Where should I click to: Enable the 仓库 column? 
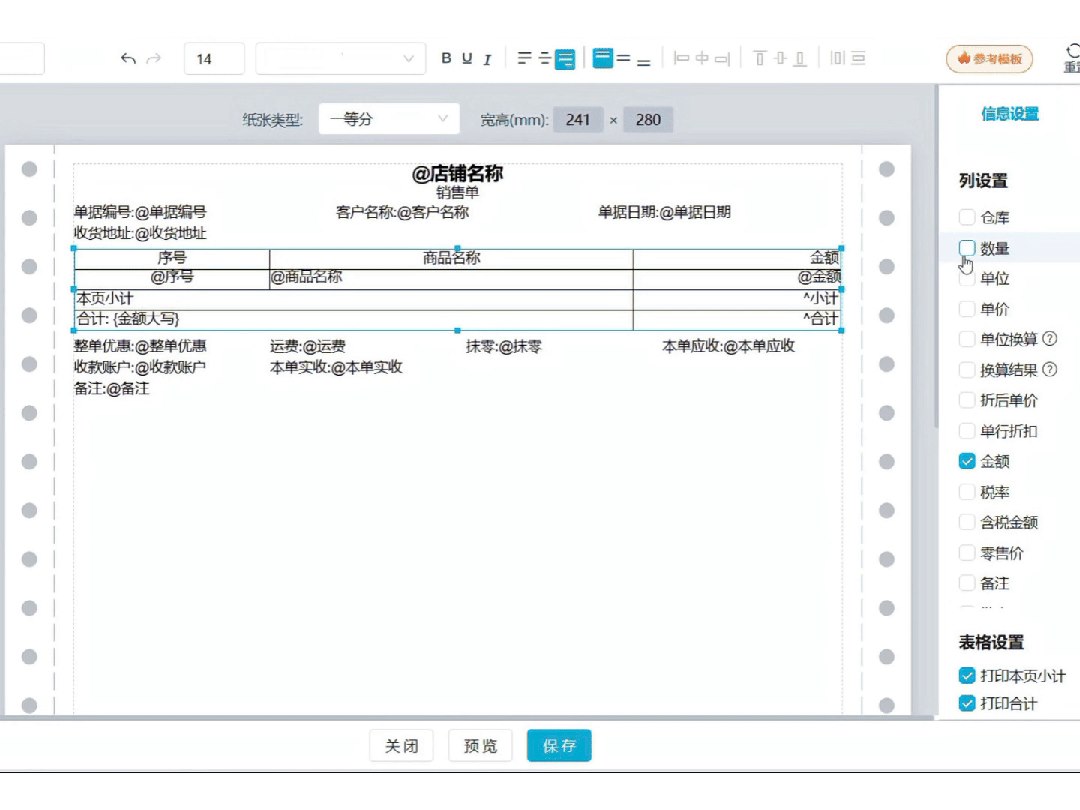click(x=967, y=218)
